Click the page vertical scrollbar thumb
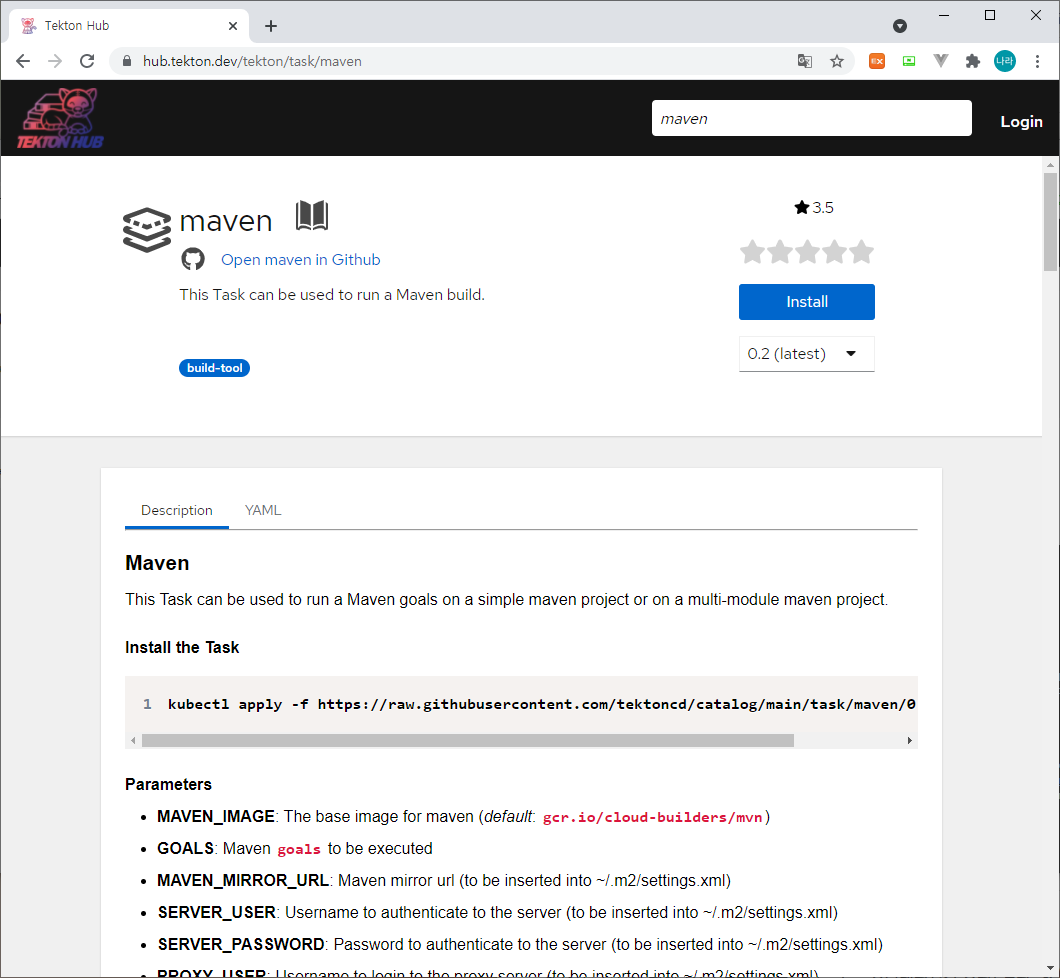The width and height of the screenshot is (1060, 978). (1050, 222)
